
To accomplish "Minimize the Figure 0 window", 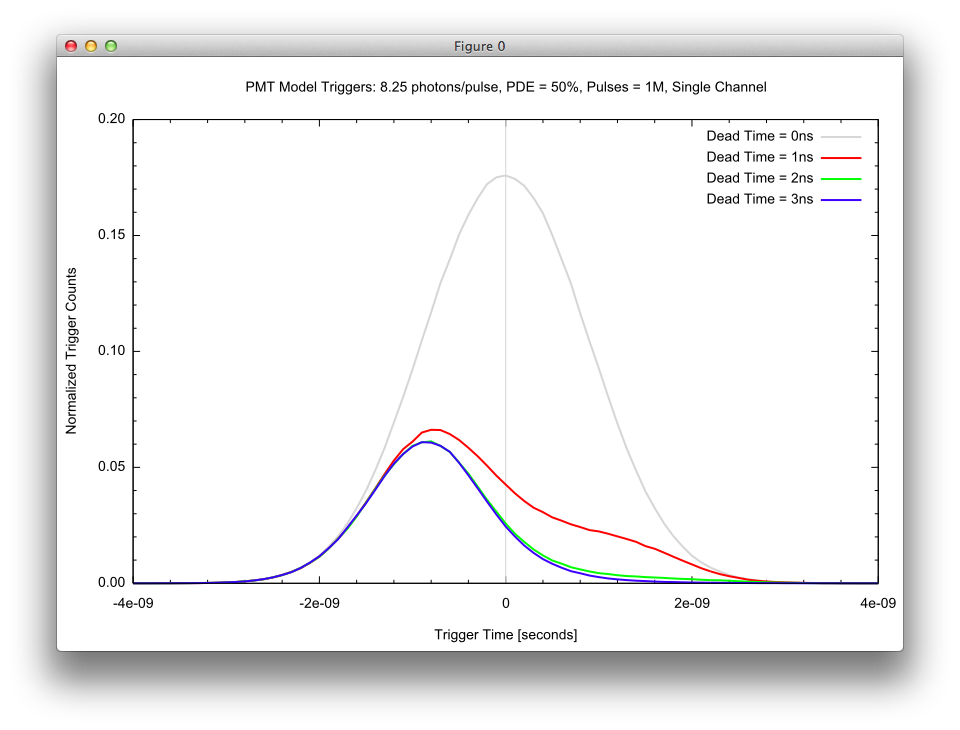I will pos(91,46).
